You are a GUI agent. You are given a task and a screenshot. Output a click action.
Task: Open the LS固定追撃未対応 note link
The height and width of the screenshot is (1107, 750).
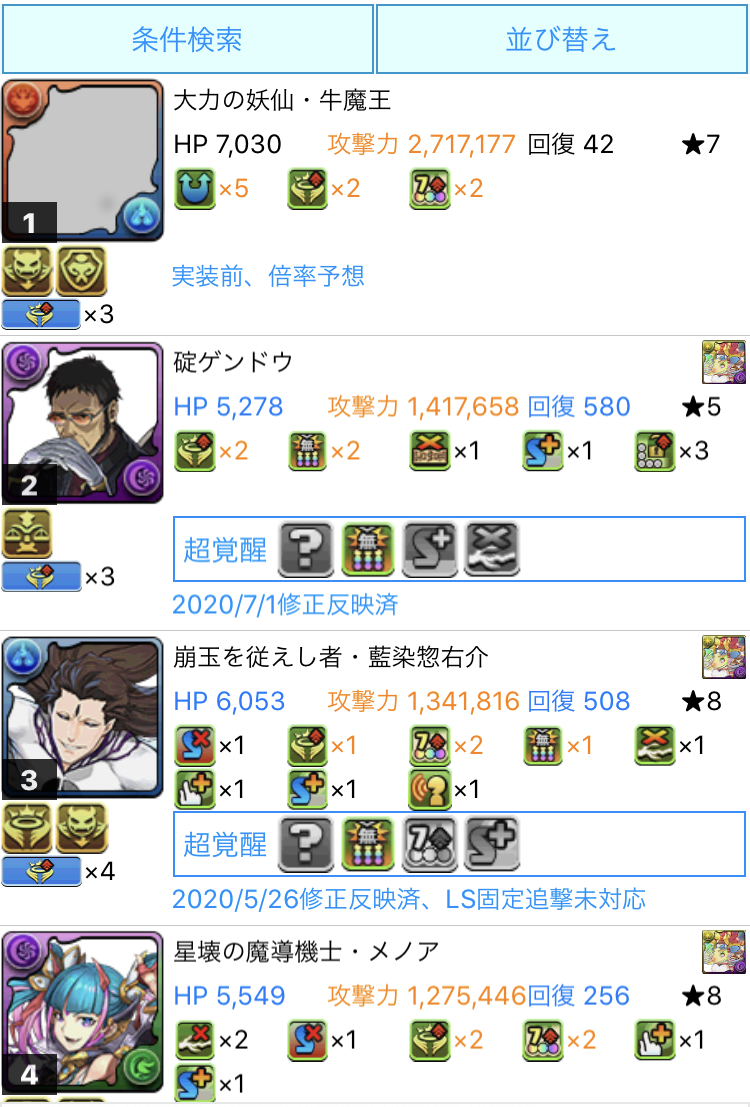545,899
